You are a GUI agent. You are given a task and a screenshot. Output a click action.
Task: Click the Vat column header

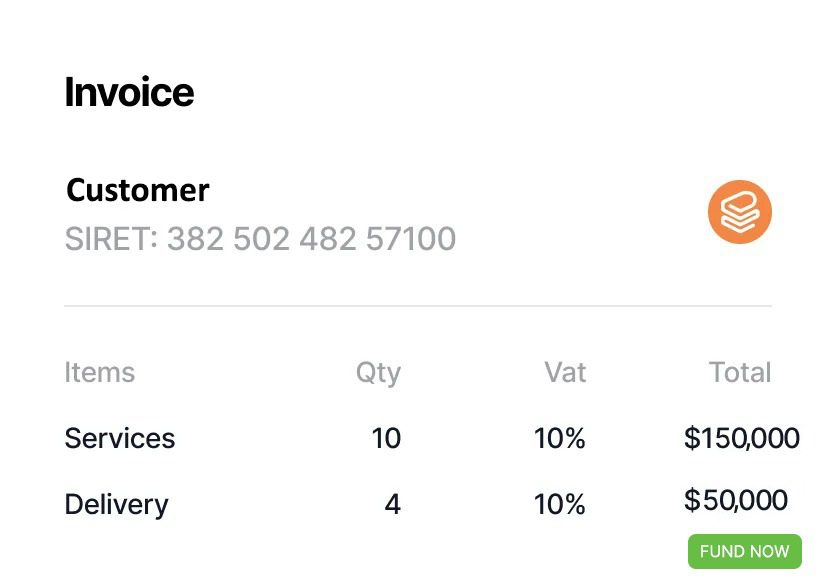pyautogui.click(x=565, y=372)
